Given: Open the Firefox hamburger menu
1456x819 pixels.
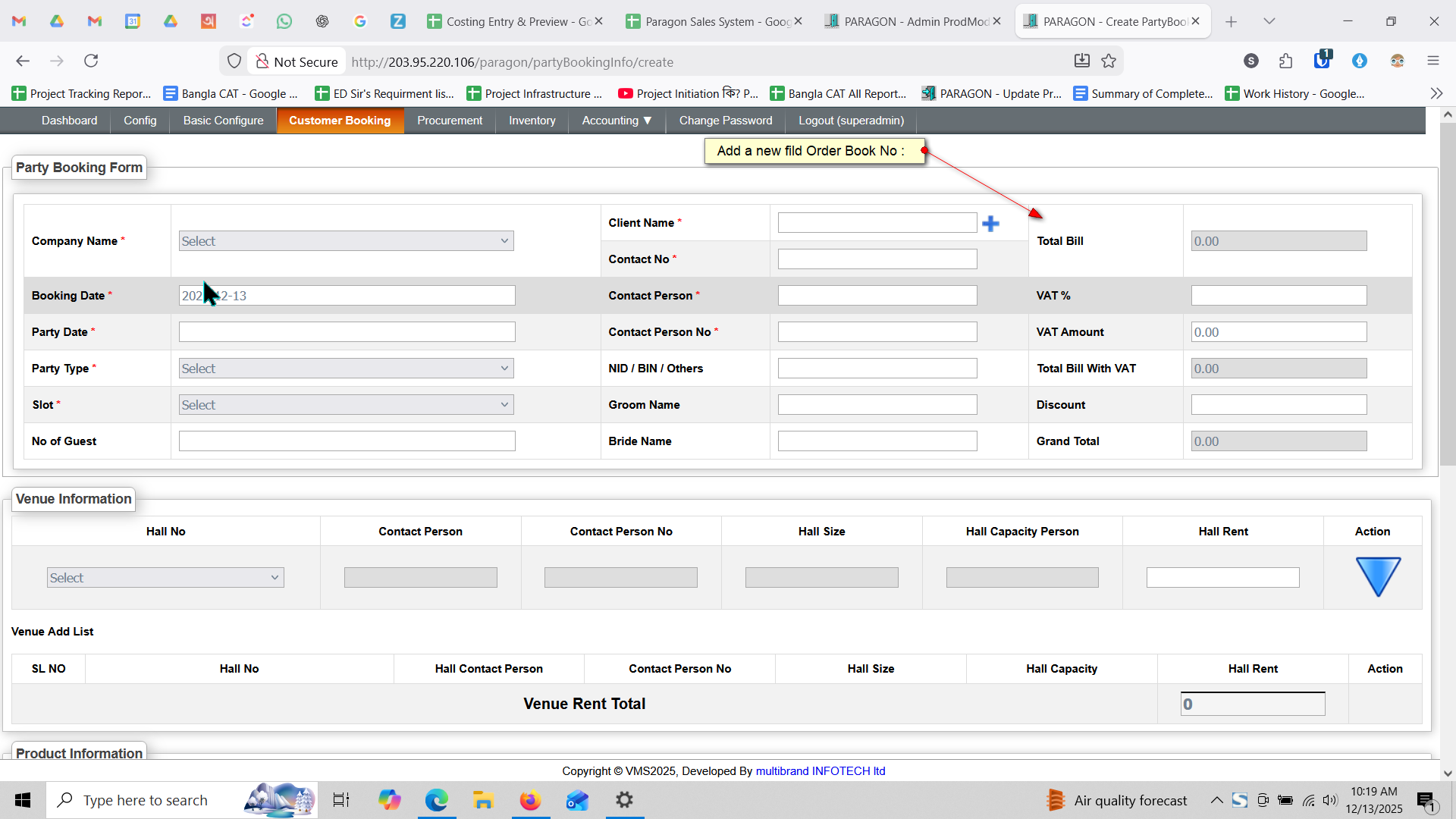Looking at the screenshot, I should (1432, 61).
